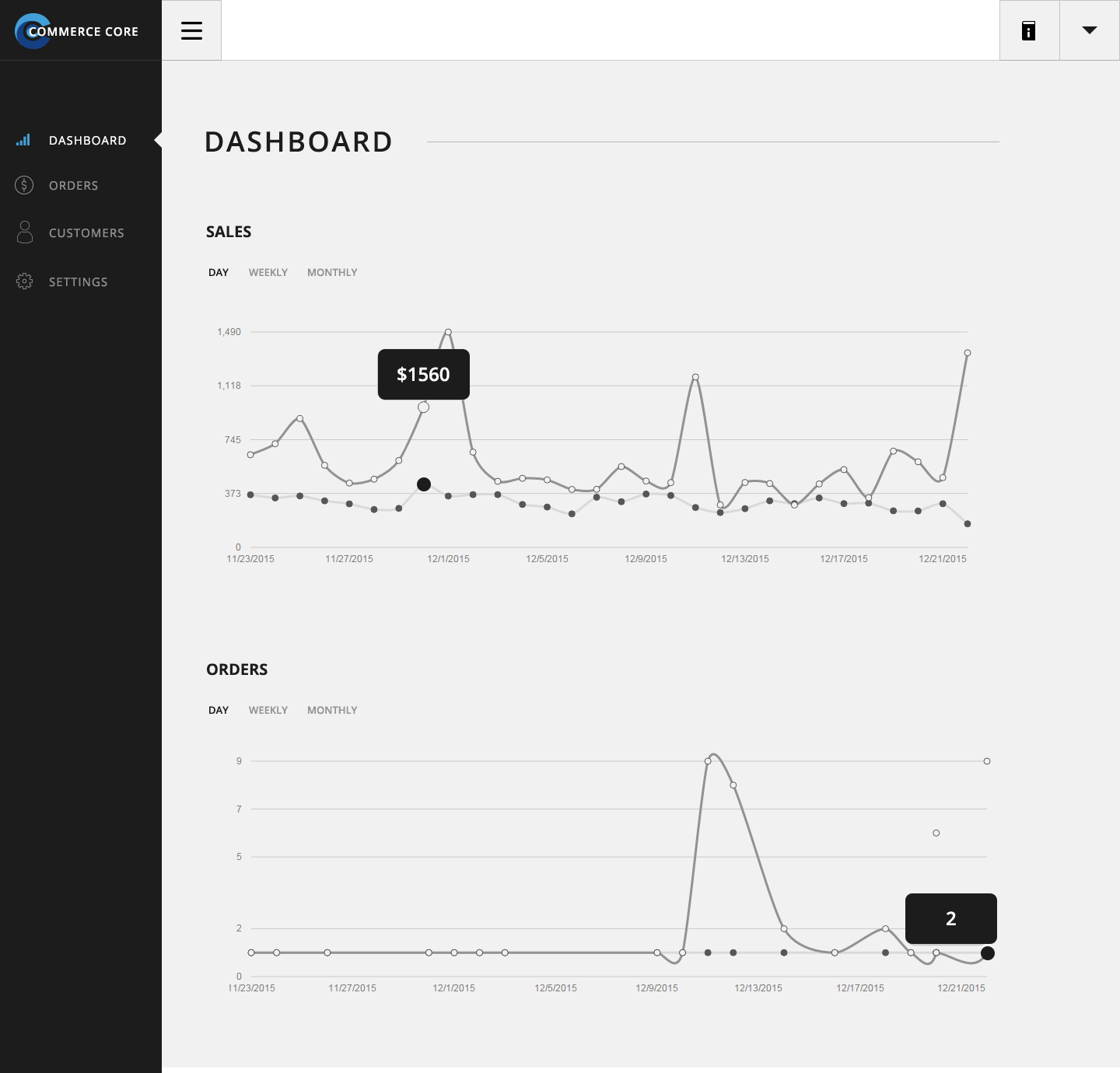Click the highlighted black point in Sales chart
Image resolution: width=1120 pixels, height=1073 pixels.
(424, 484)
